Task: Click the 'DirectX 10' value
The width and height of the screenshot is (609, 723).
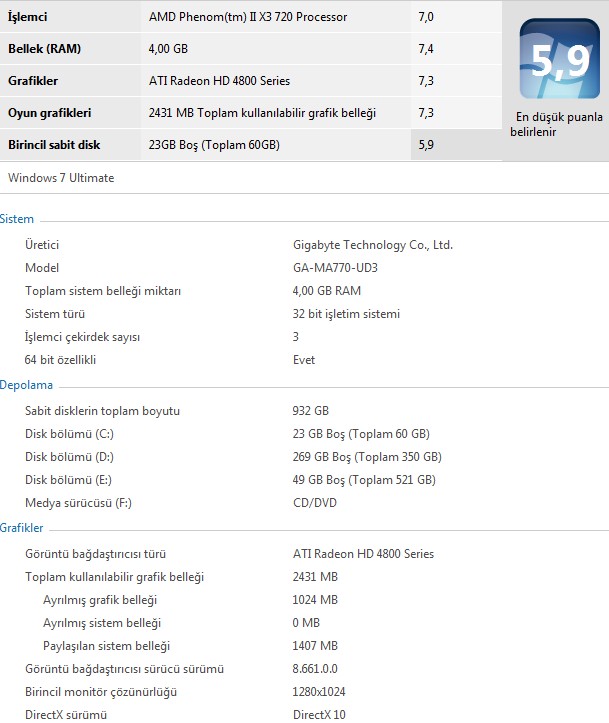Action: pyautogui.click(x=319, y=715)
